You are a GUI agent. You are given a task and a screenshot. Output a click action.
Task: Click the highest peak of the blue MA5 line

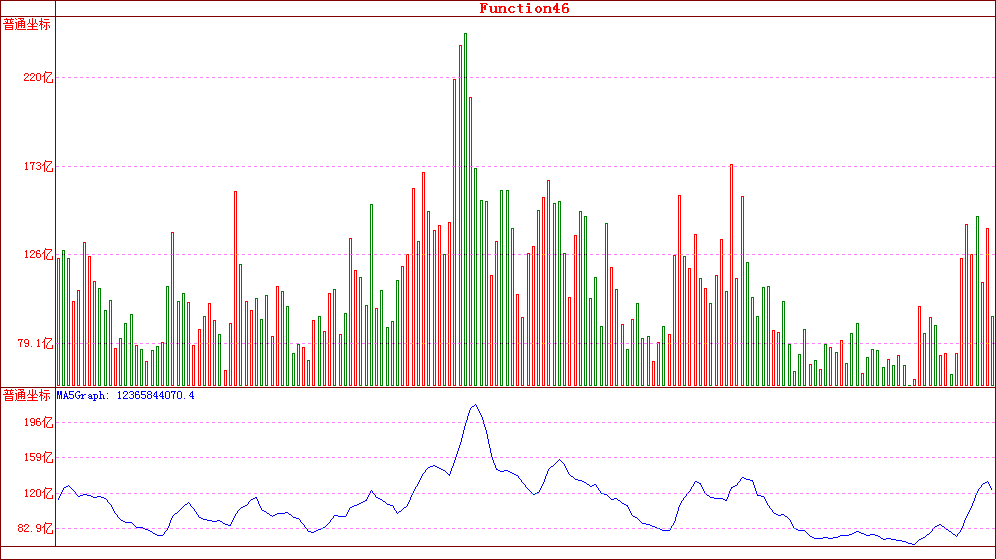[475, 406]
